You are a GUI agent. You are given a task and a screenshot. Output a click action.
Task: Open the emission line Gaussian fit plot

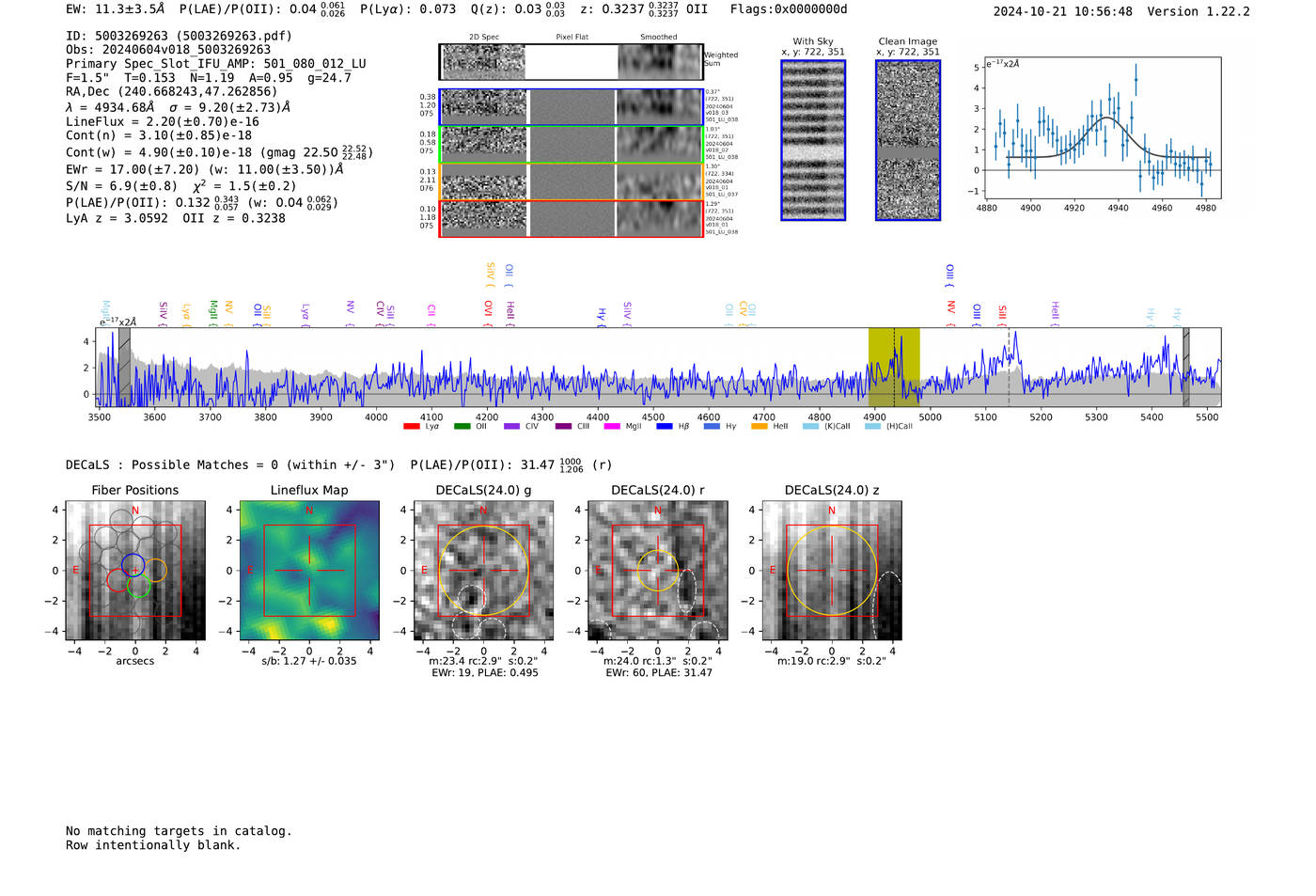[x=1103, y=128]
